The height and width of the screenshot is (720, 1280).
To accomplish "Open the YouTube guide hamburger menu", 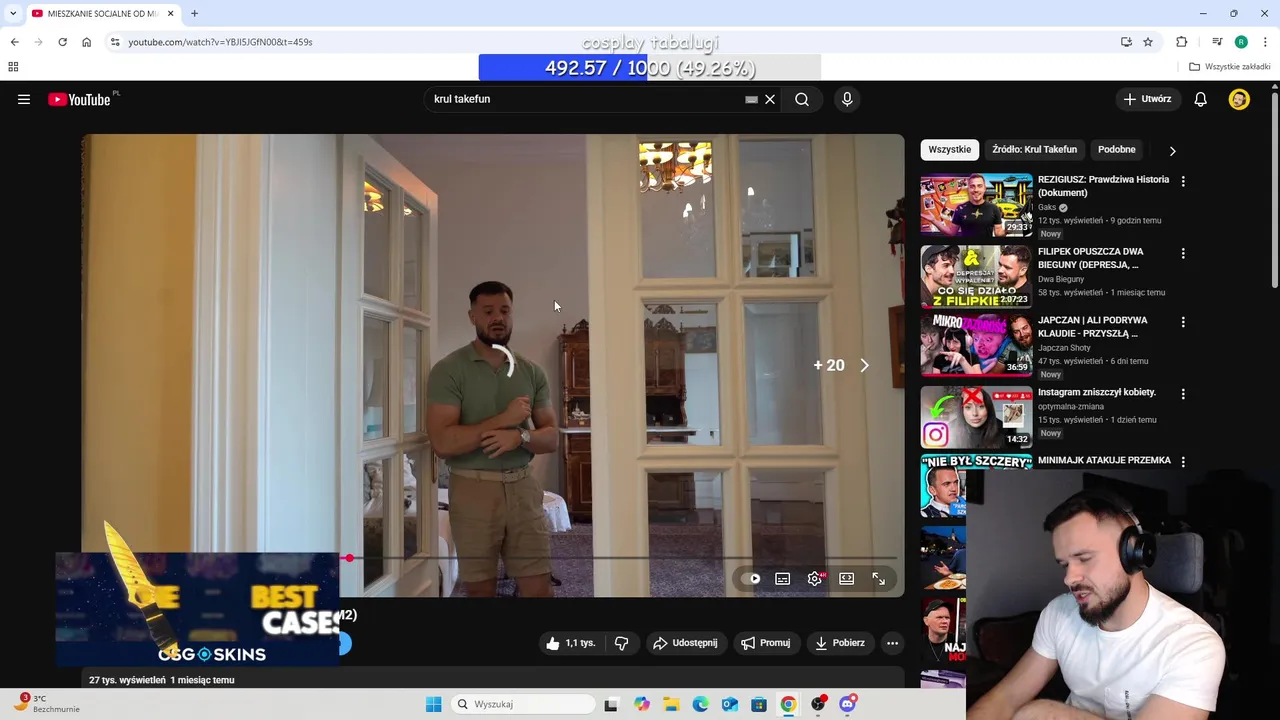I will [24, 99].
